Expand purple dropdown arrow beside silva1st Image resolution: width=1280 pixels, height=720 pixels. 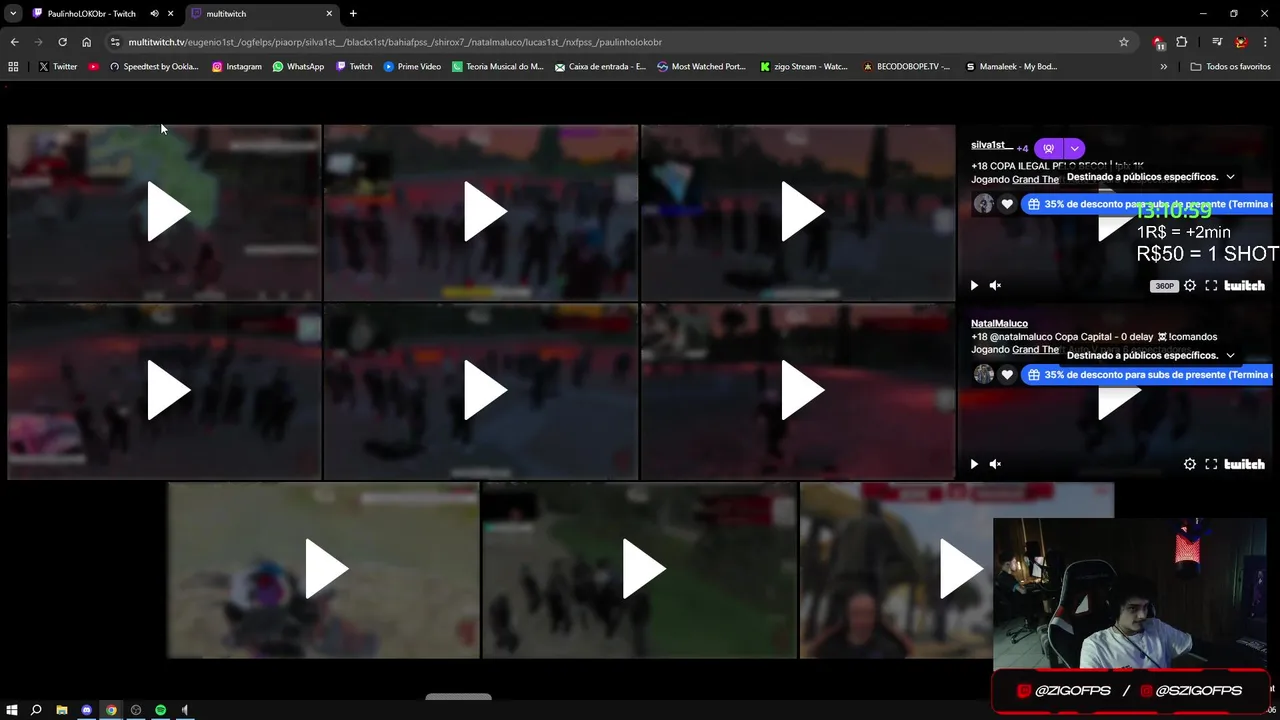coord(1074,148)
